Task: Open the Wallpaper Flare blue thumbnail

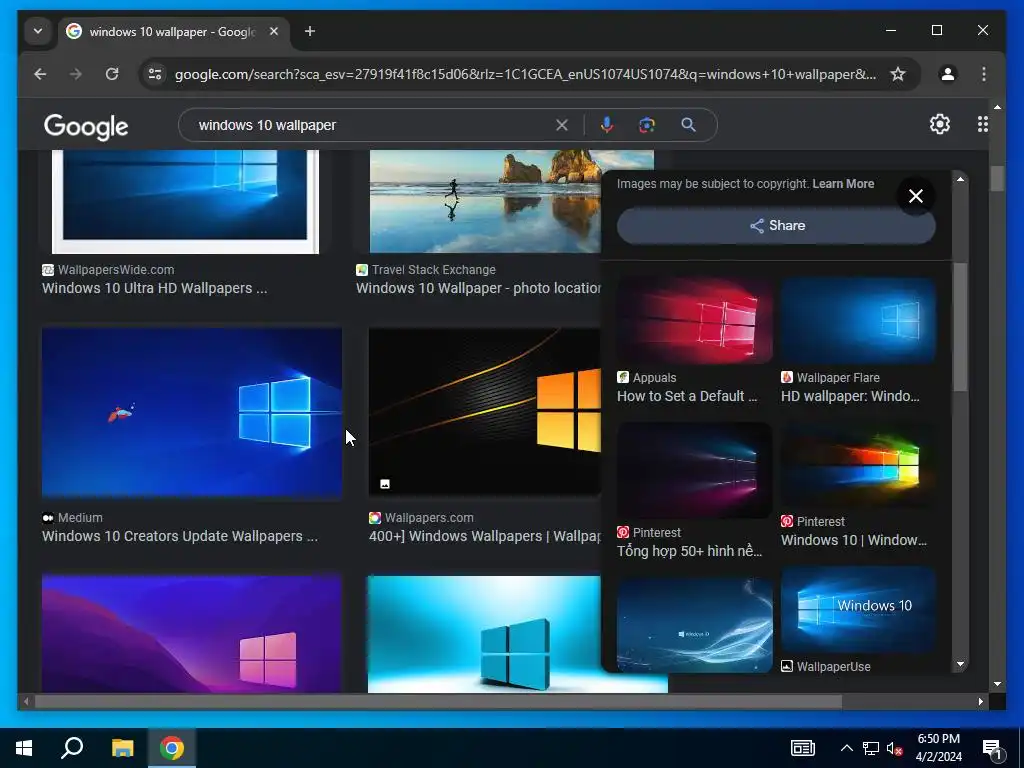Action: click(858, 321)
